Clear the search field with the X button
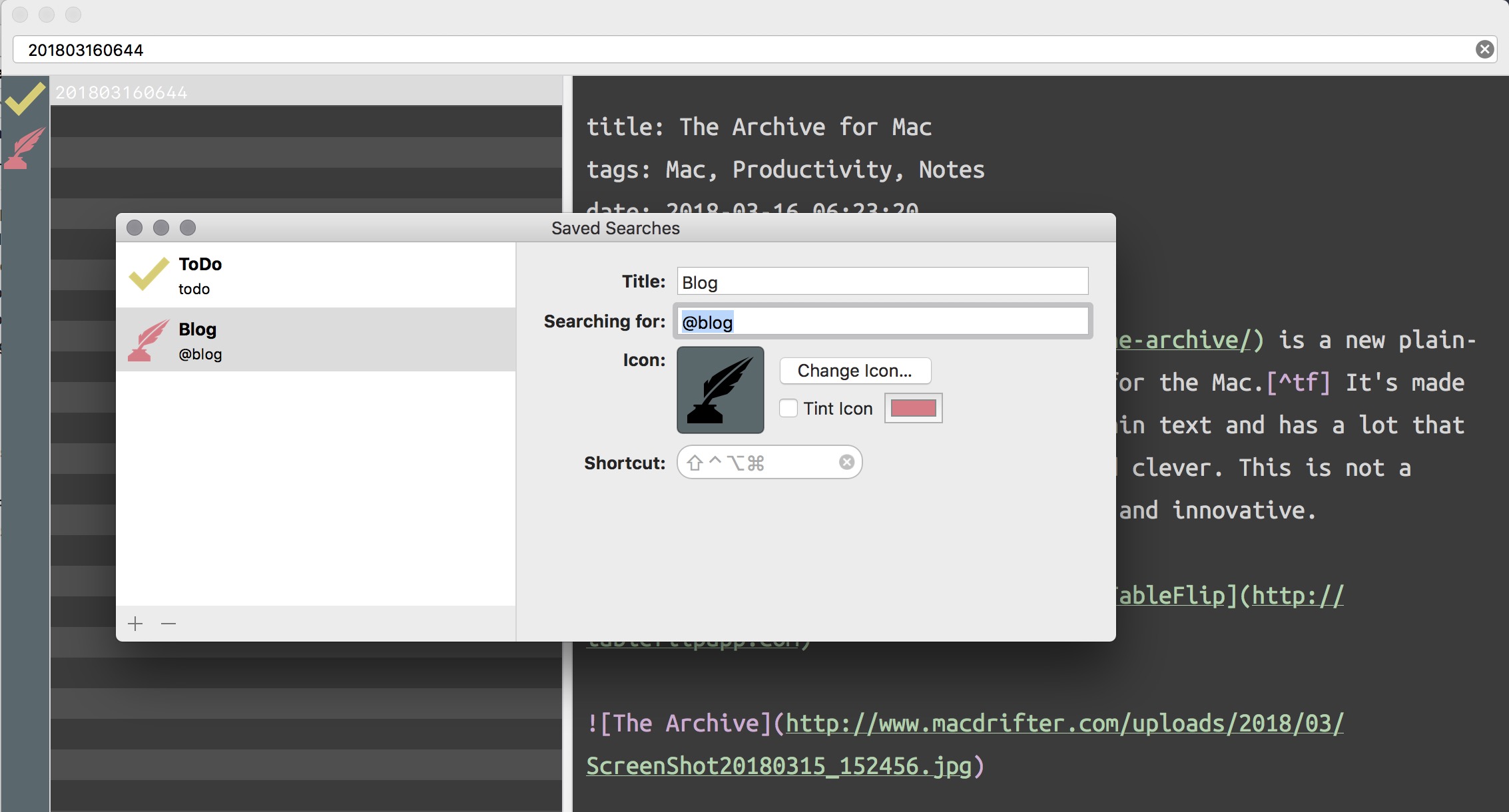Screen dimensions: 1509x812 [x=1484, y=49]
